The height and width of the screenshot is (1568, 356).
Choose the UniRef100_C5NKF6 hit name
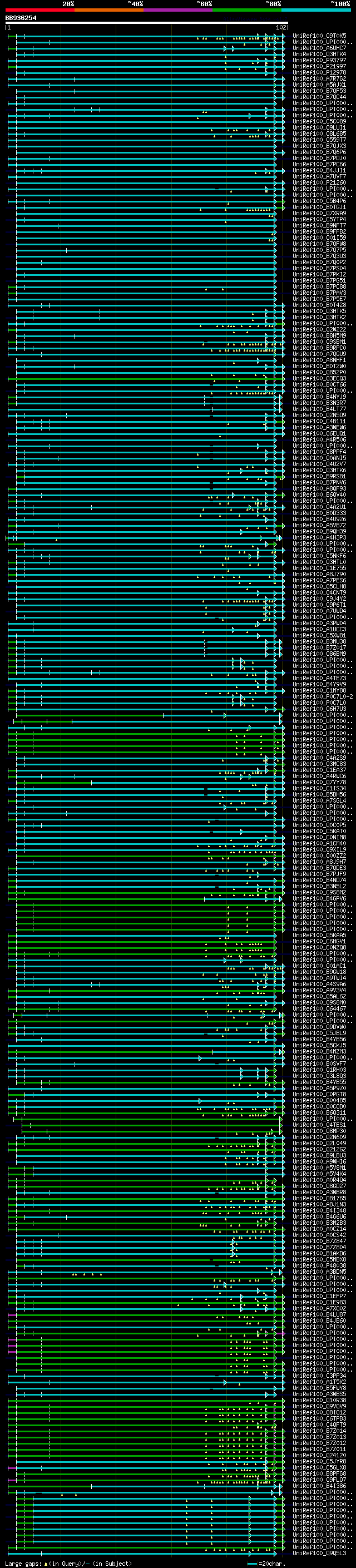click(x=319, y=556)
